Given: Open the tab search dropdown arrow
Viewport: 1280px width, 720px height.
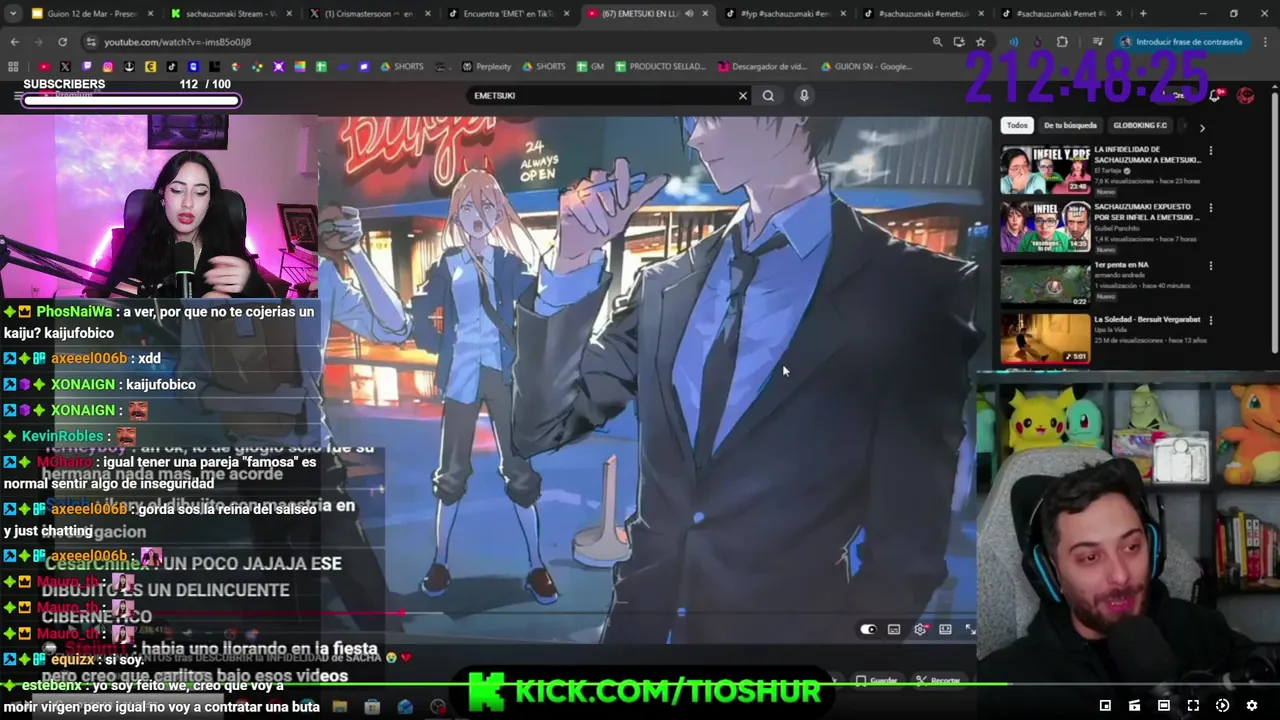Looking at the screenshot, I should pos(13,14).
